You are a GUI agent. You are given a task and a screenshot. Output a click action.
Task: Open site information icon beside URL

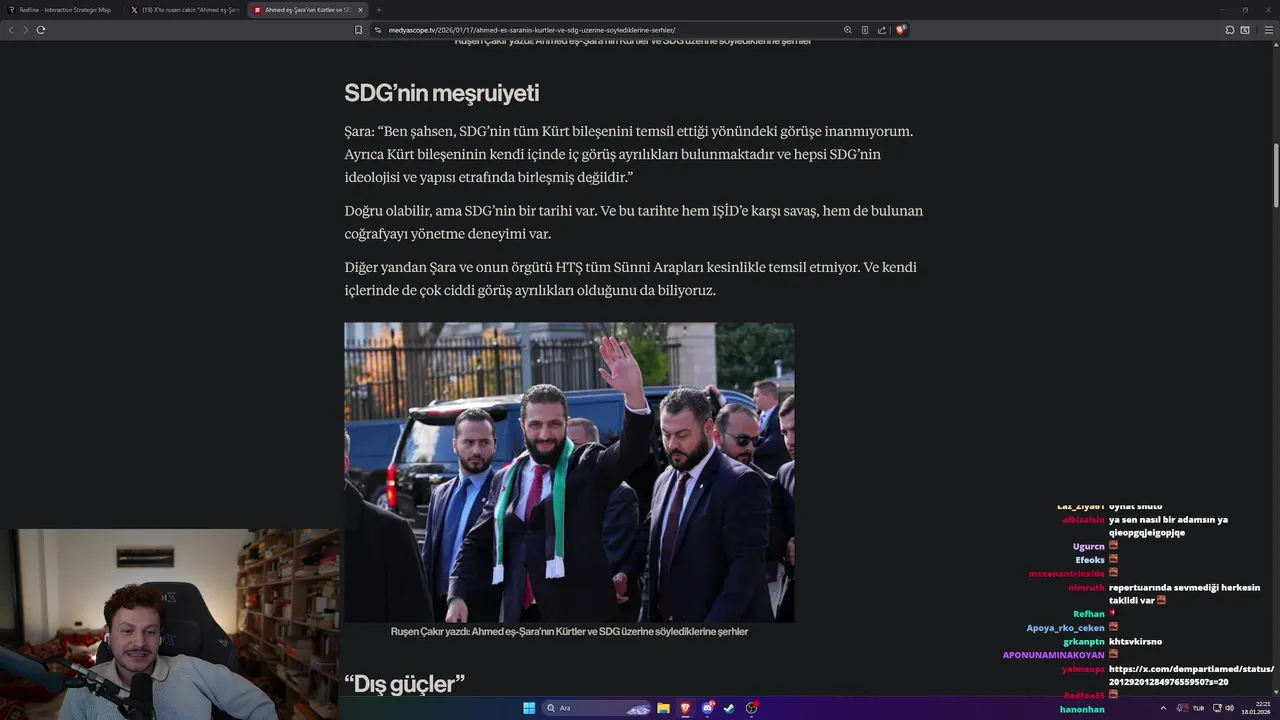378,30
